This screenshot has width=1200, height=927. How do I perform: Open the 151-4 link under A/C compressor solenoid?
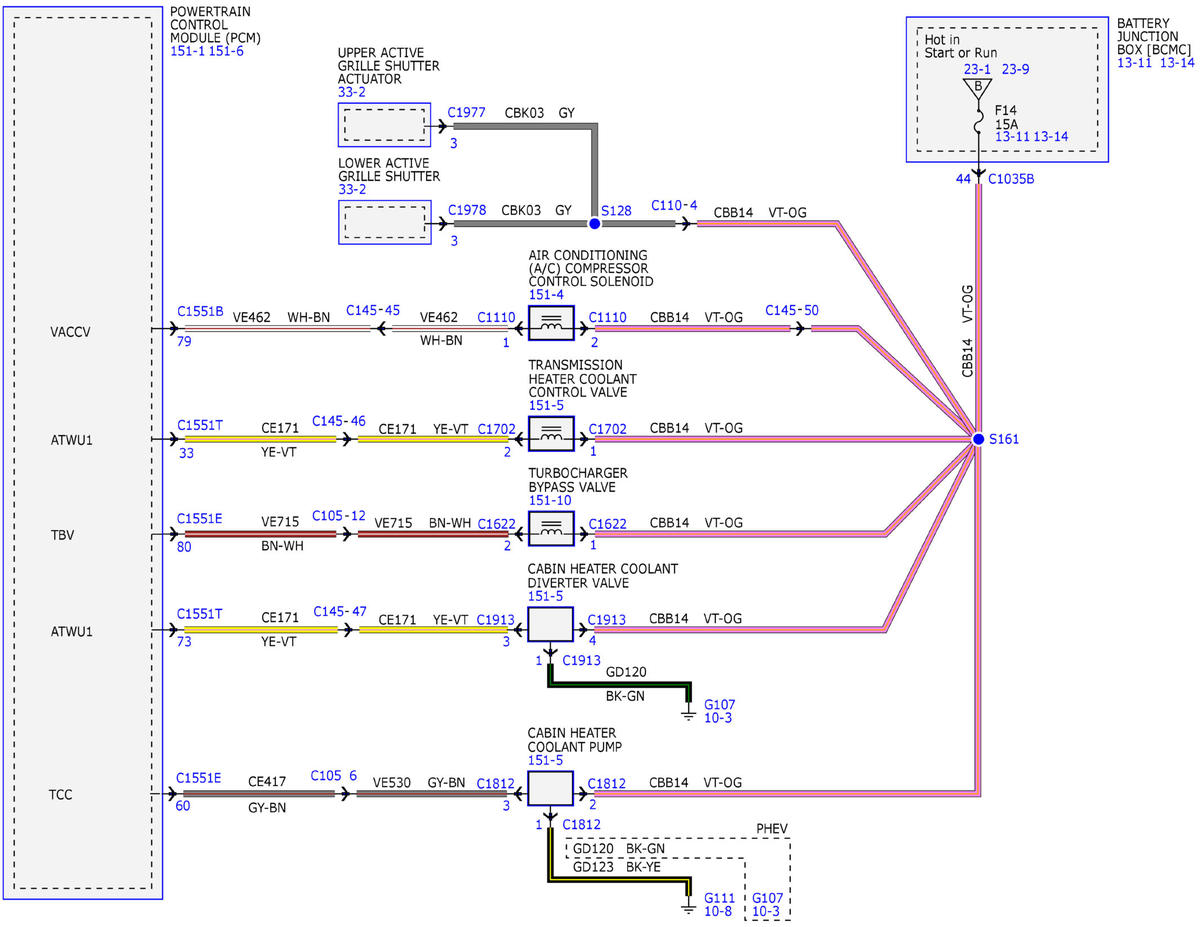(544, 295)
